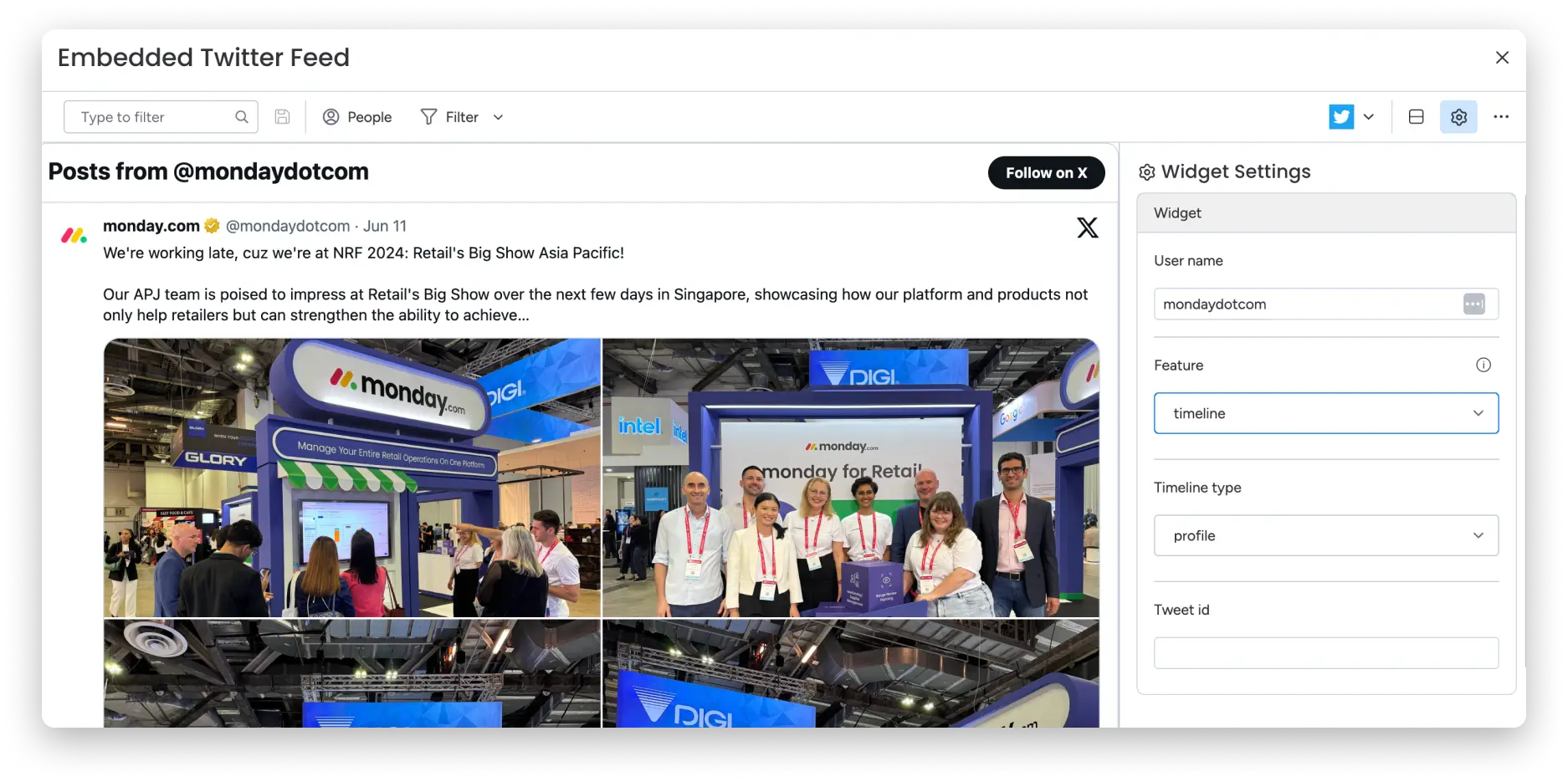This screenshot has height=782, width=1568.
Task: Click the monday.com profile avatar
Action: pyautogui.click(x=74, y=236)
